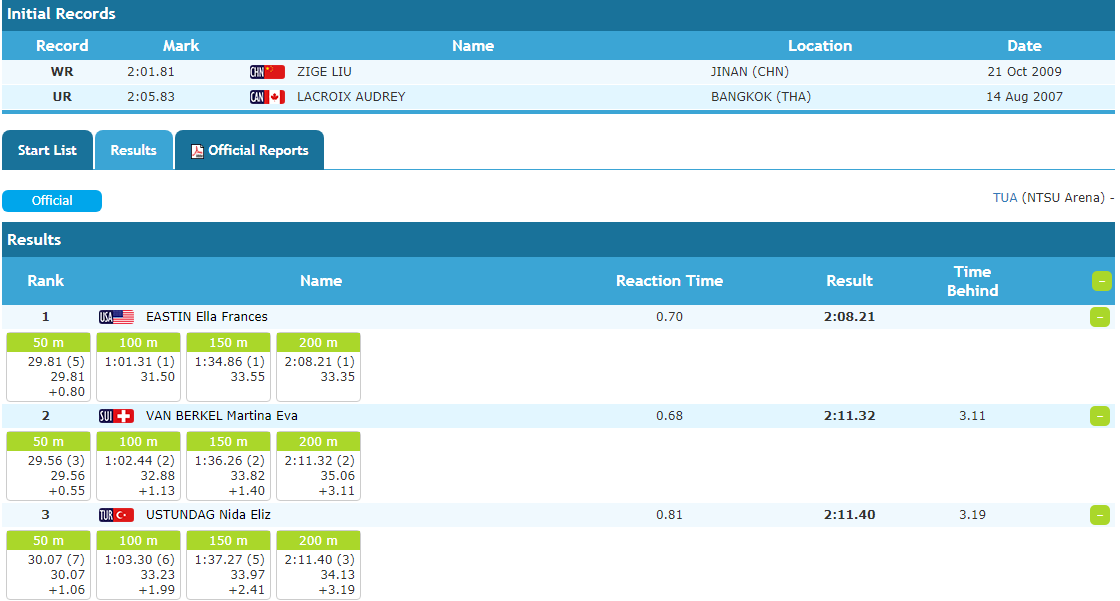1120x601 pixels.
Task: Click China flag icon beside Zige Liu
Action: [267, 72]
